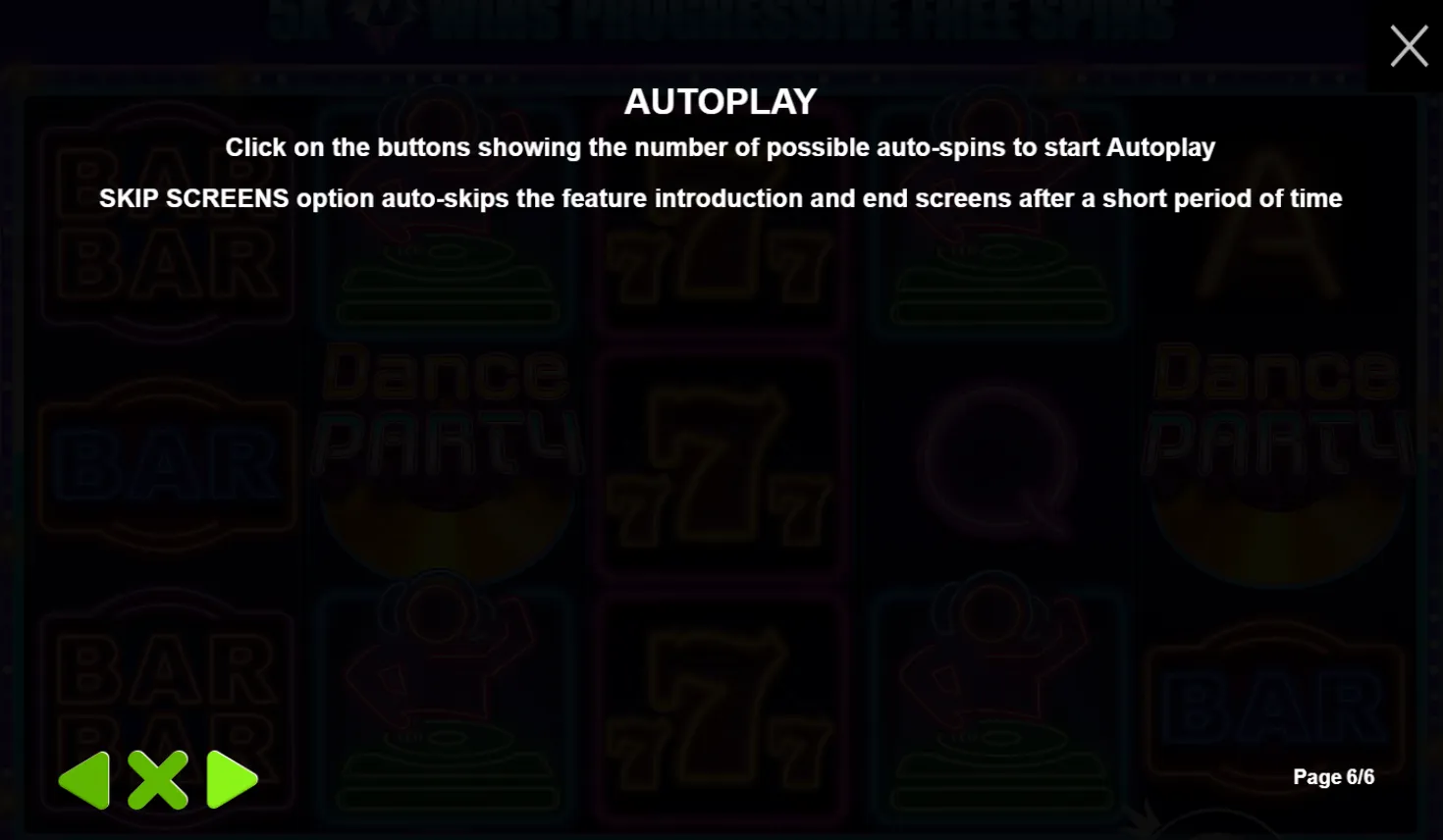Click the dimmed progressive free spins banner

pyautogui.click(x=721, y=20)
